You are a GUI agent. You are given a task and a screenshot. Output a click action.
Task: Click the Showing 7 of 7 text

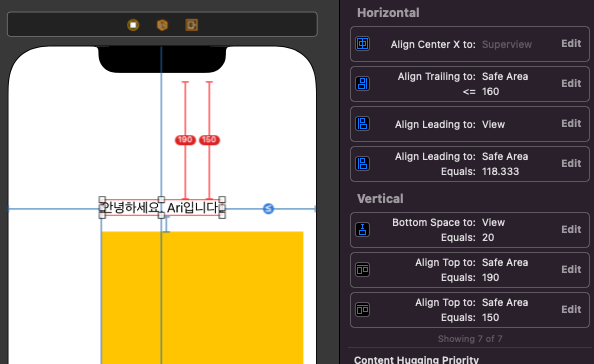[x=470, y=339]
